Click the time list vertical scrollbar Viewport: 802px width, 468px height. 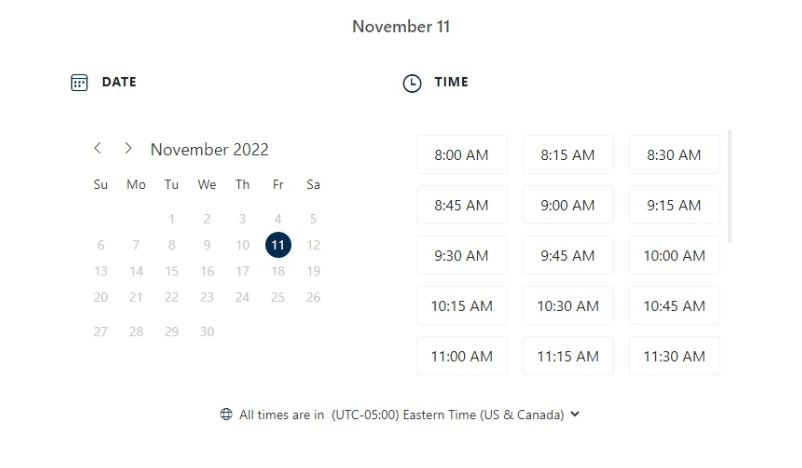click(729, 186)
